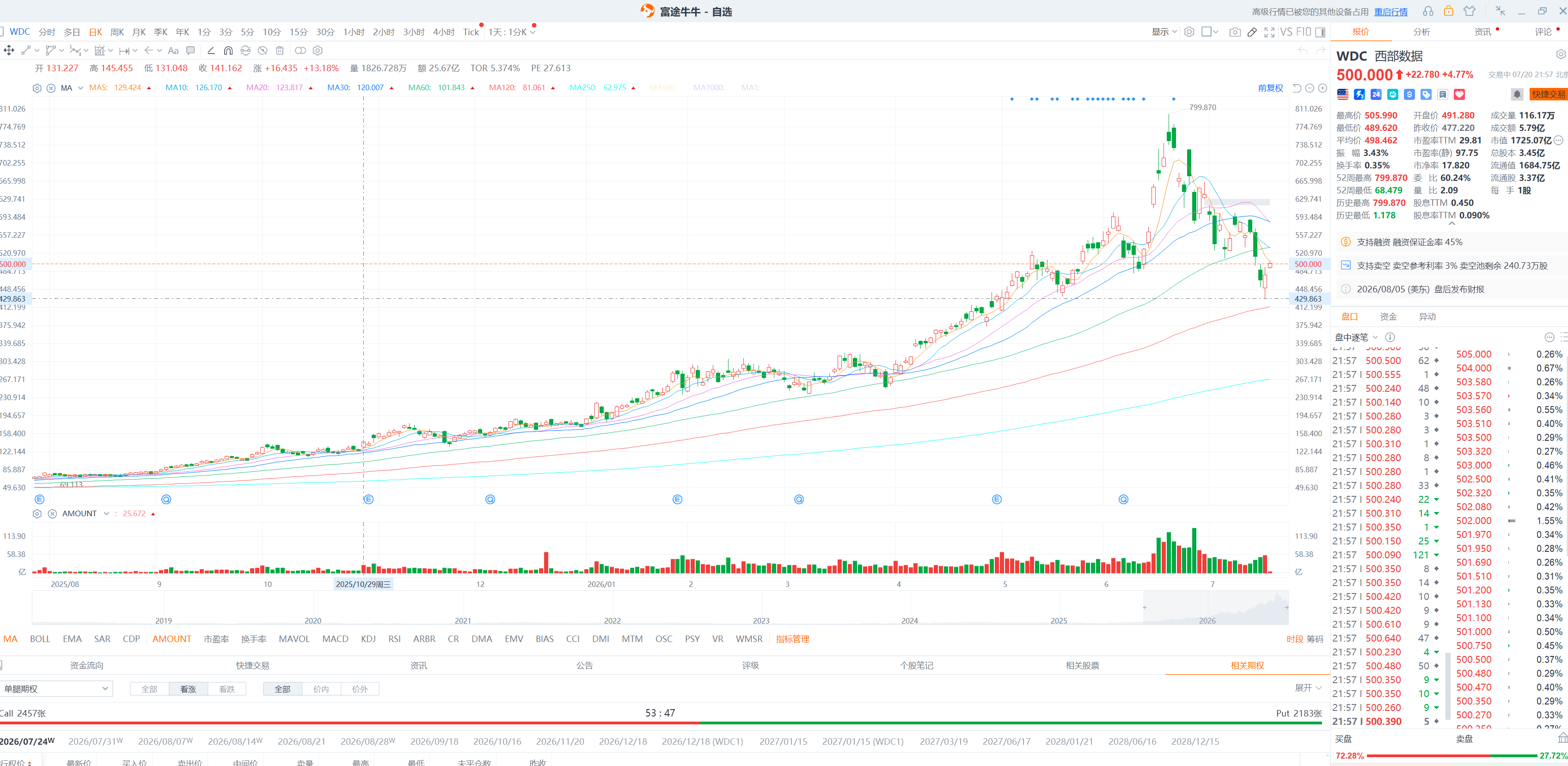
Task: Enable the magnet snap drawing mode
Action: [x=228, y=50]
